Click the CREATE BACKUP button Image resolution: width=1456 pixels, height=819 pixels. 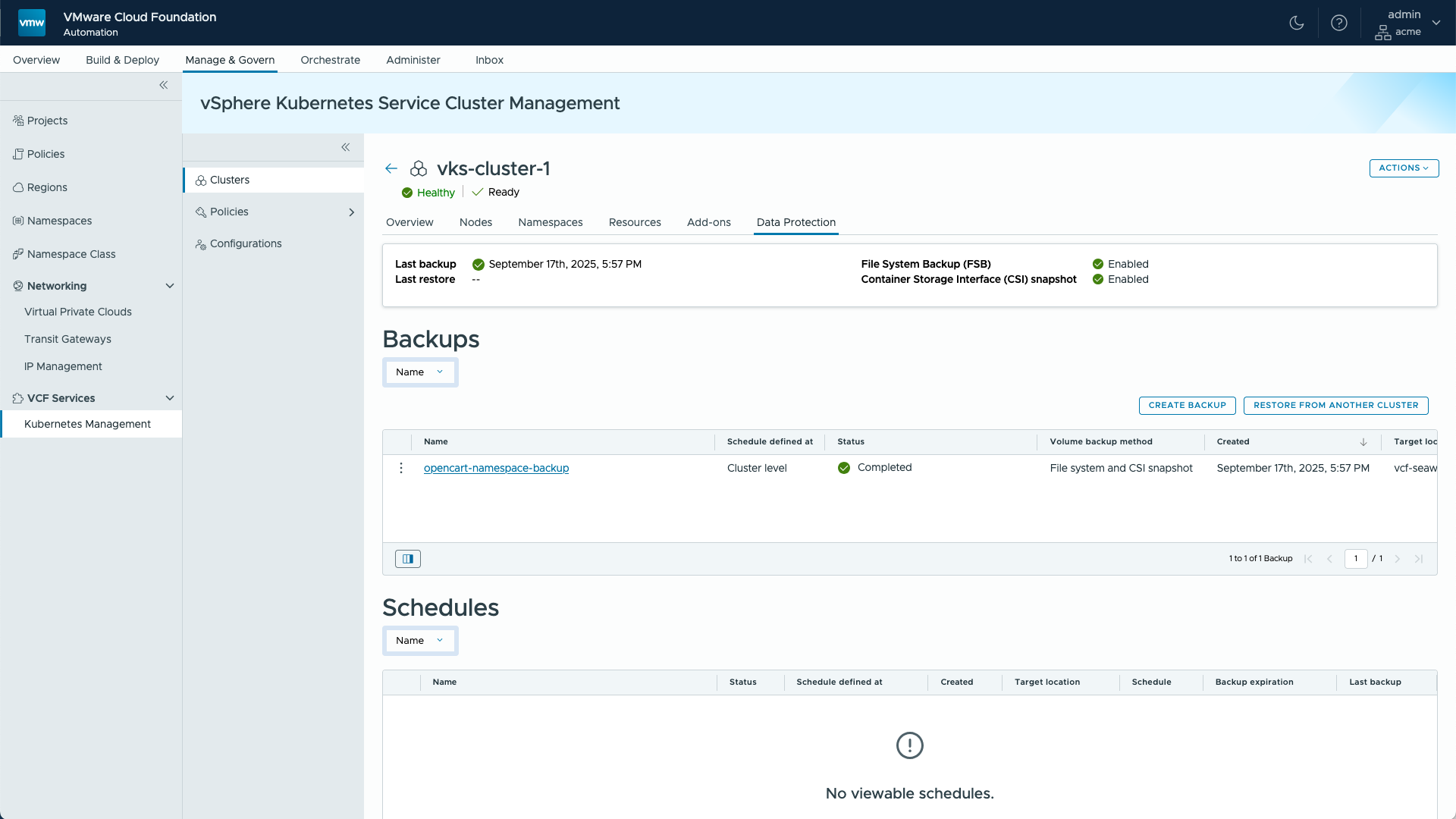[1187, 406]
